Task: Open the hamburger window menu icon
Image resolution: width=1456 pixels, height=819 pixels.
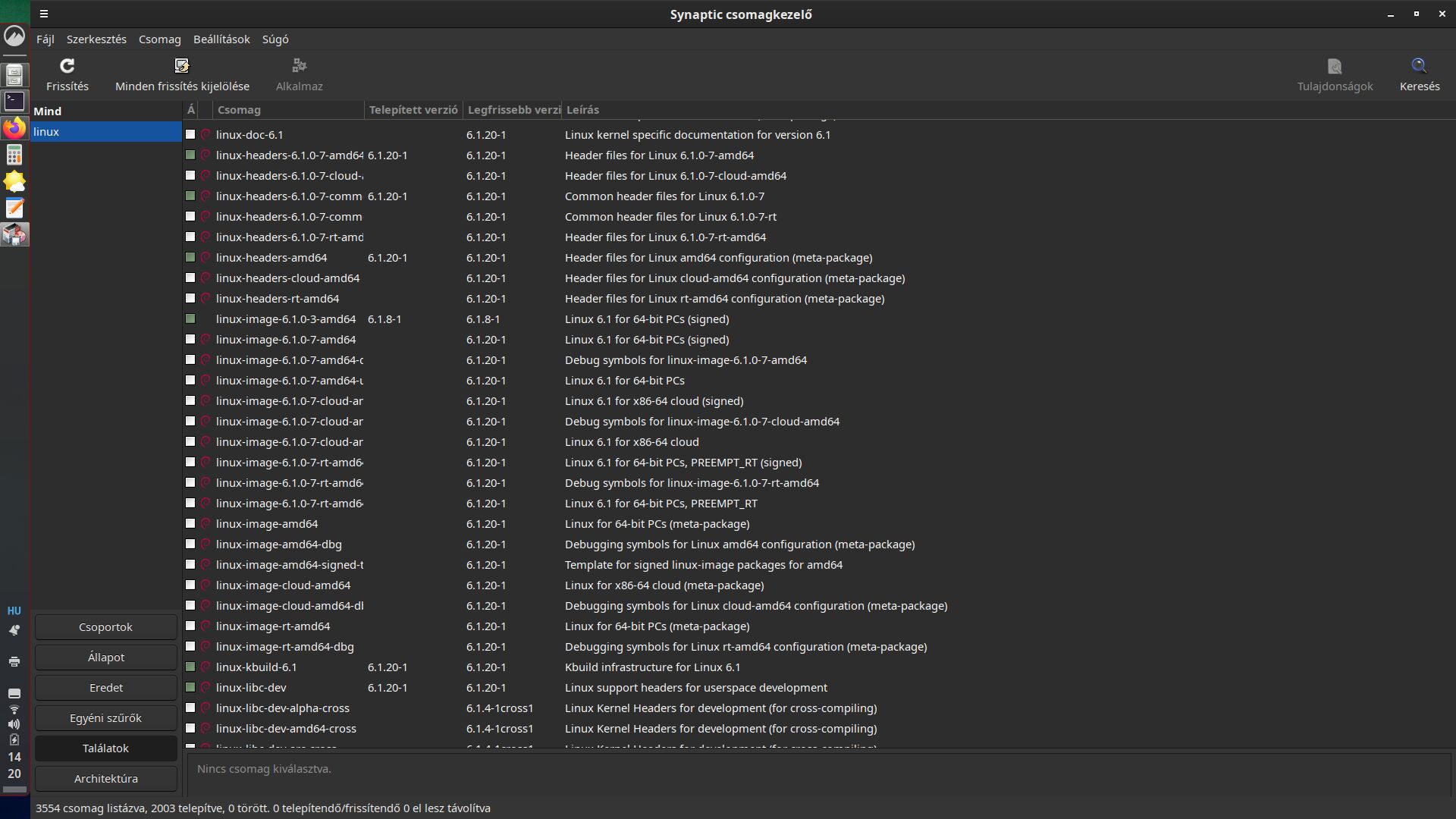Action: pos(44,14)
